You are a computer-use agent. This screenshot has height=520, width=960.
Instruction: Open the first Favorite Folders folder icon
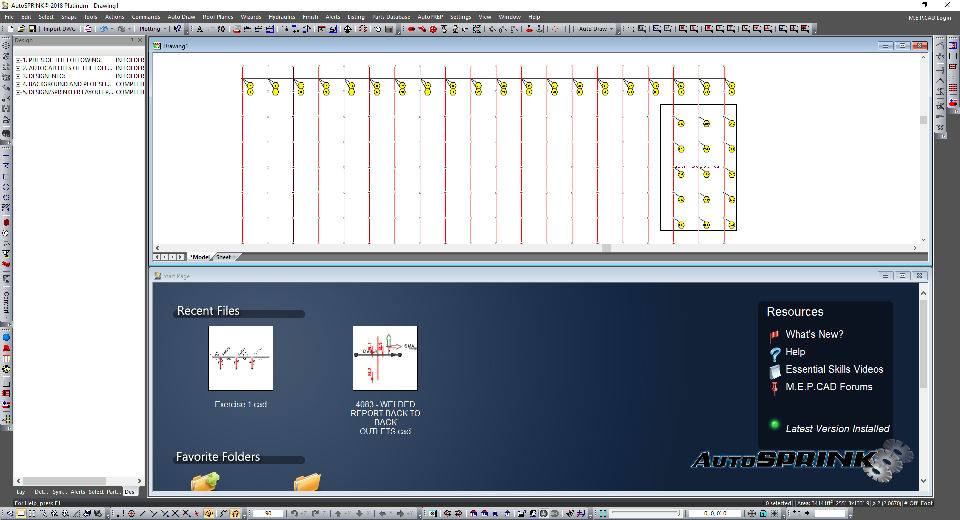coord(205,481)
